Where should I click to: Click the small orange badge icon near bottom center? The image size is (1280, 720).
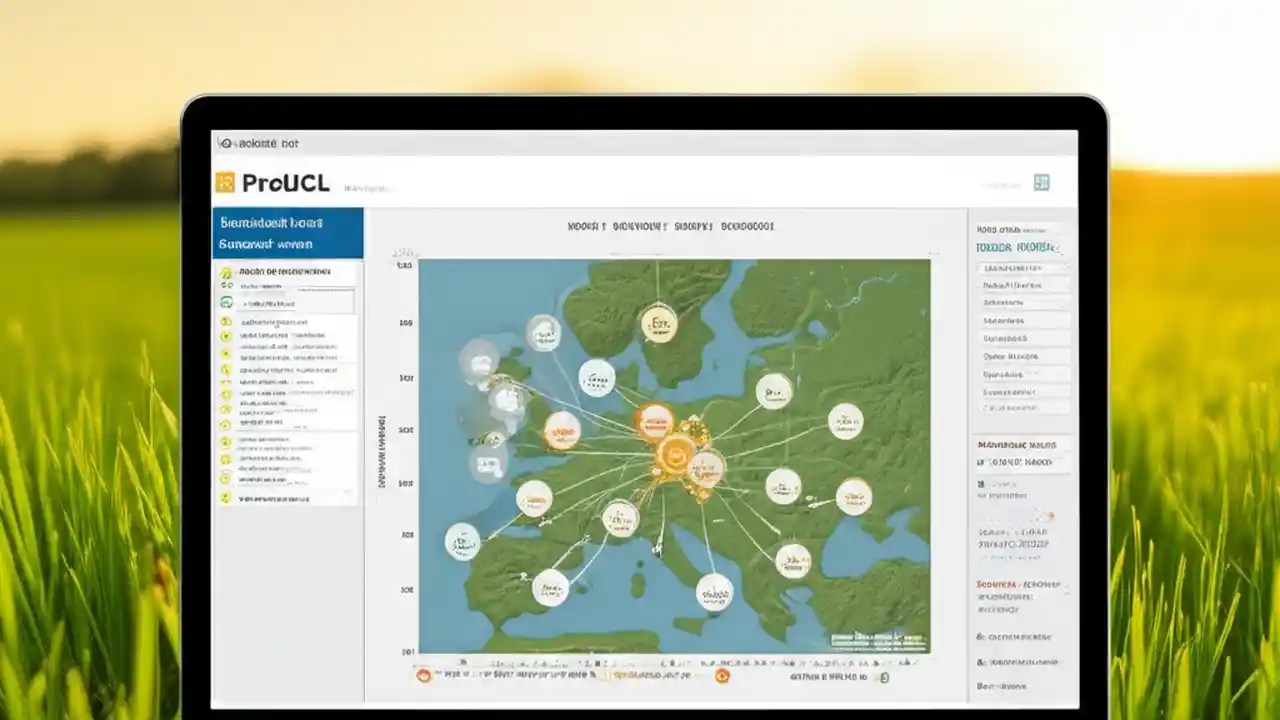coord(720,677)
